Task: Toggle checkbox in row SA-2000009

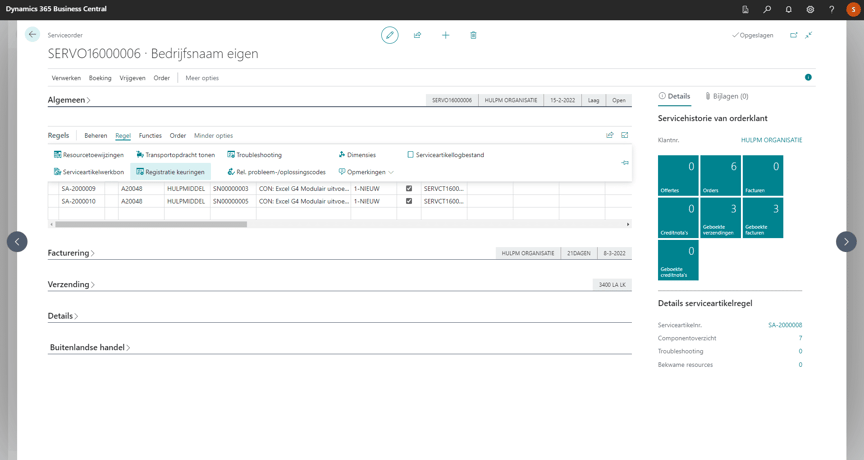Action: (x=409, y=188)
